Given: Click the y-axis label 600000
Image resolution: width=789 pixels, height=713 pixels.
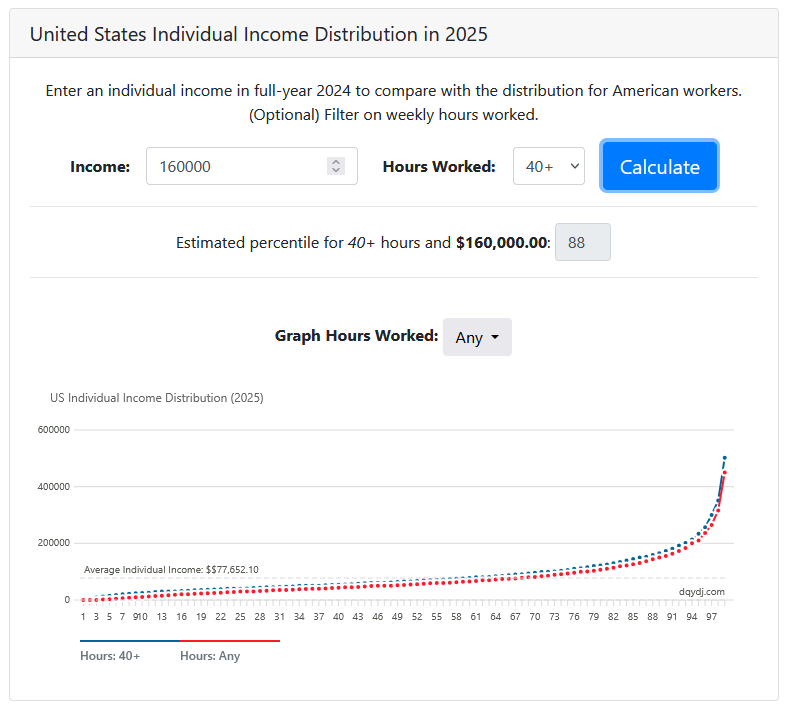Looking at the screenshot, I should pyautogui.click(x=53, y=430).
